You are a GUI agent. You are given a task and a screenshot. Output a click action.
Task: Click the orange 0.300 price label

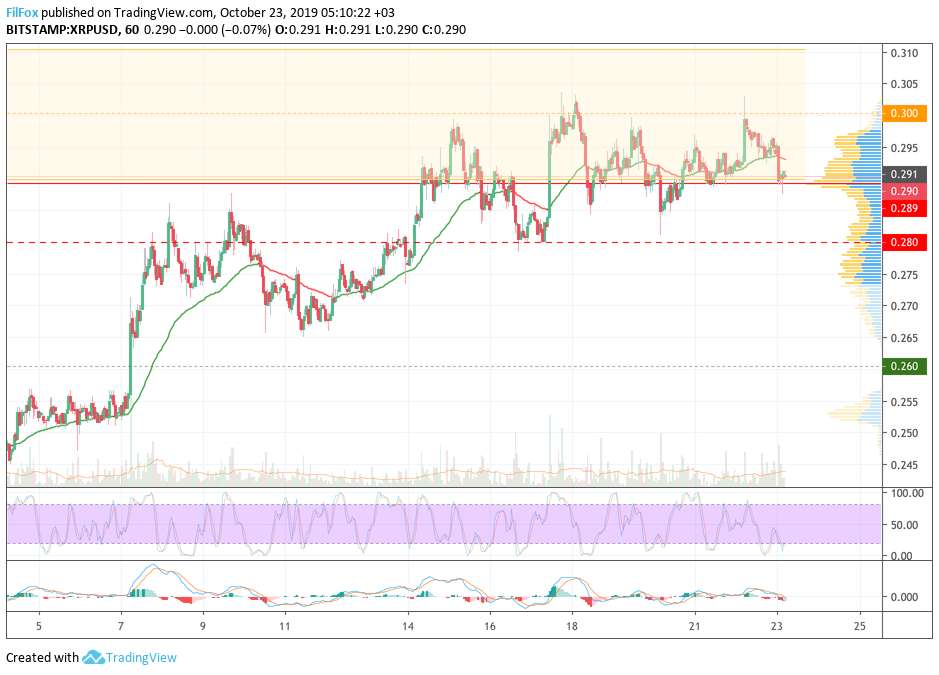tap(904, 113)
